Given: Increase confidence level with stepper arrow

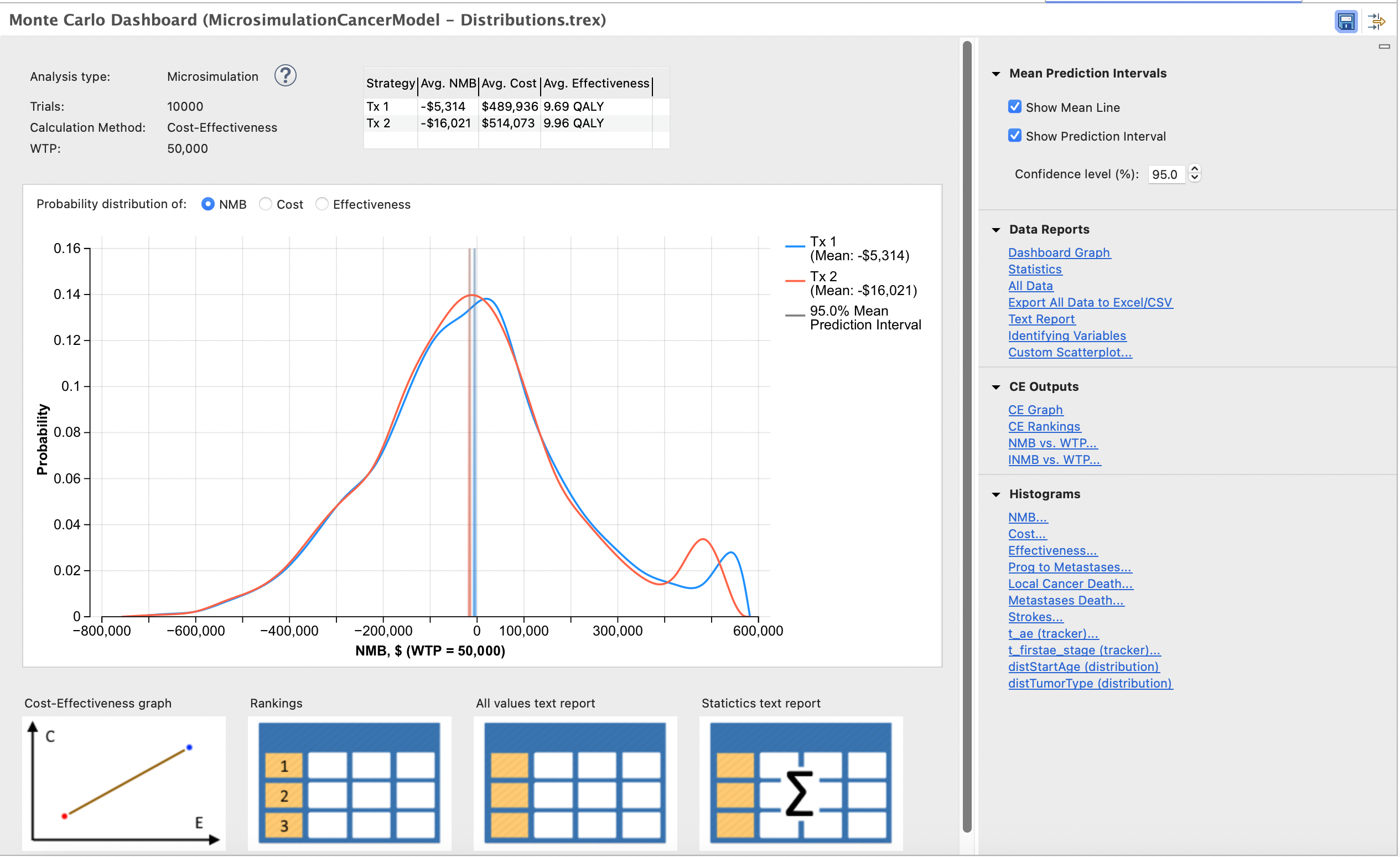Looking at the screenshot, I should click(1194, 169).
